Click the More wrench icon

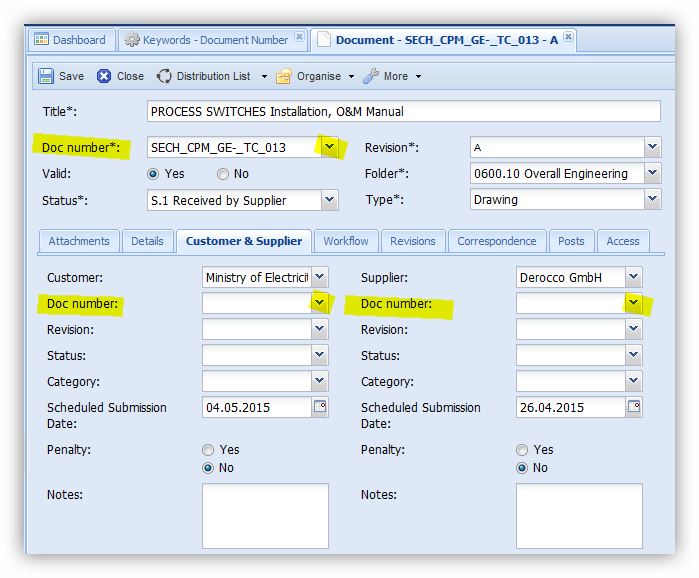coord(371,76)
